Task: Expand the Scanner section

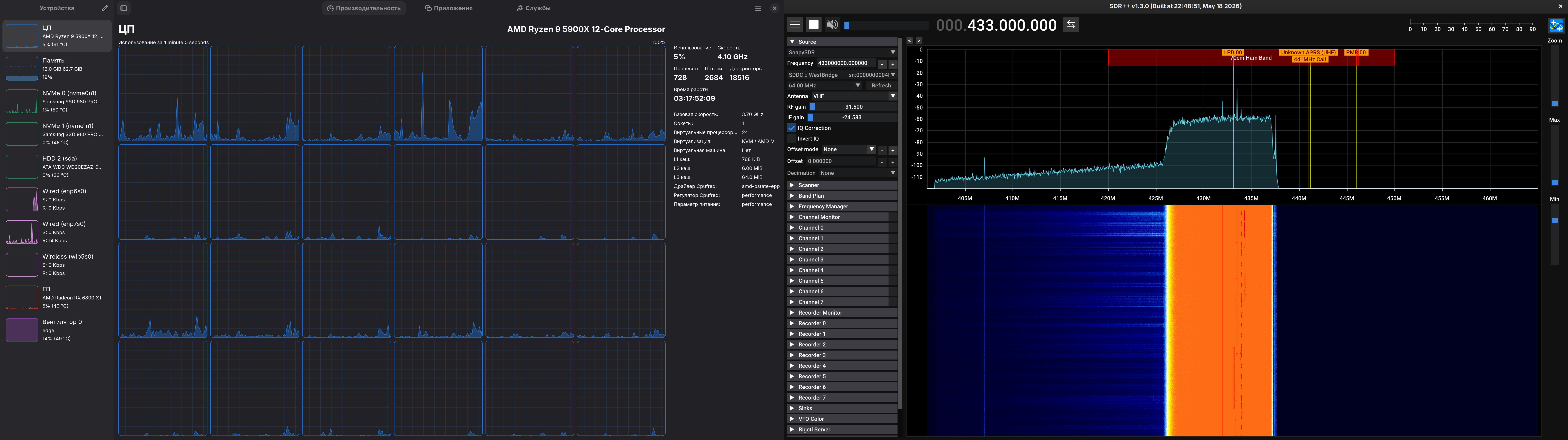Action: click(x=842, y=185)
